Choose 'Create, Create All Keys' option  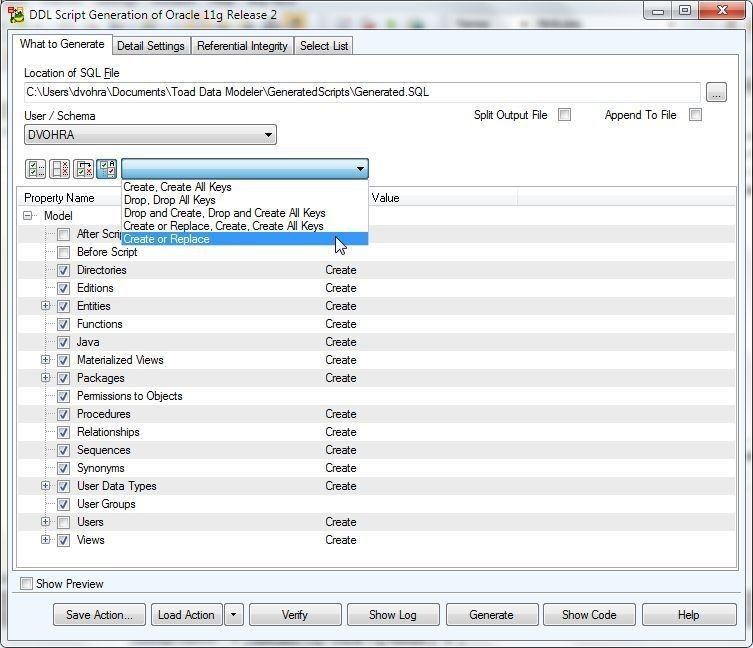[x=245, y=187]
